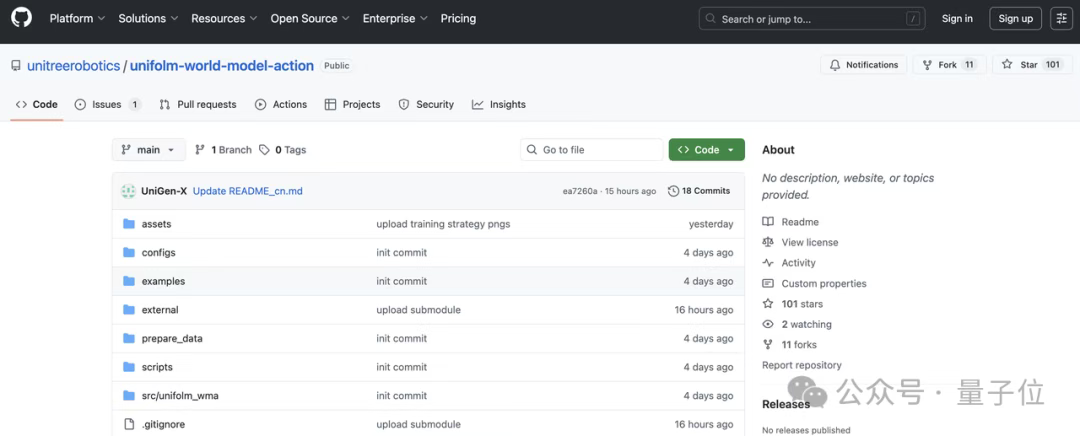Open the green Code dropdown button
Image resolution: width=1080 pixels, height=436 pixels.
[x=706, y=150]
